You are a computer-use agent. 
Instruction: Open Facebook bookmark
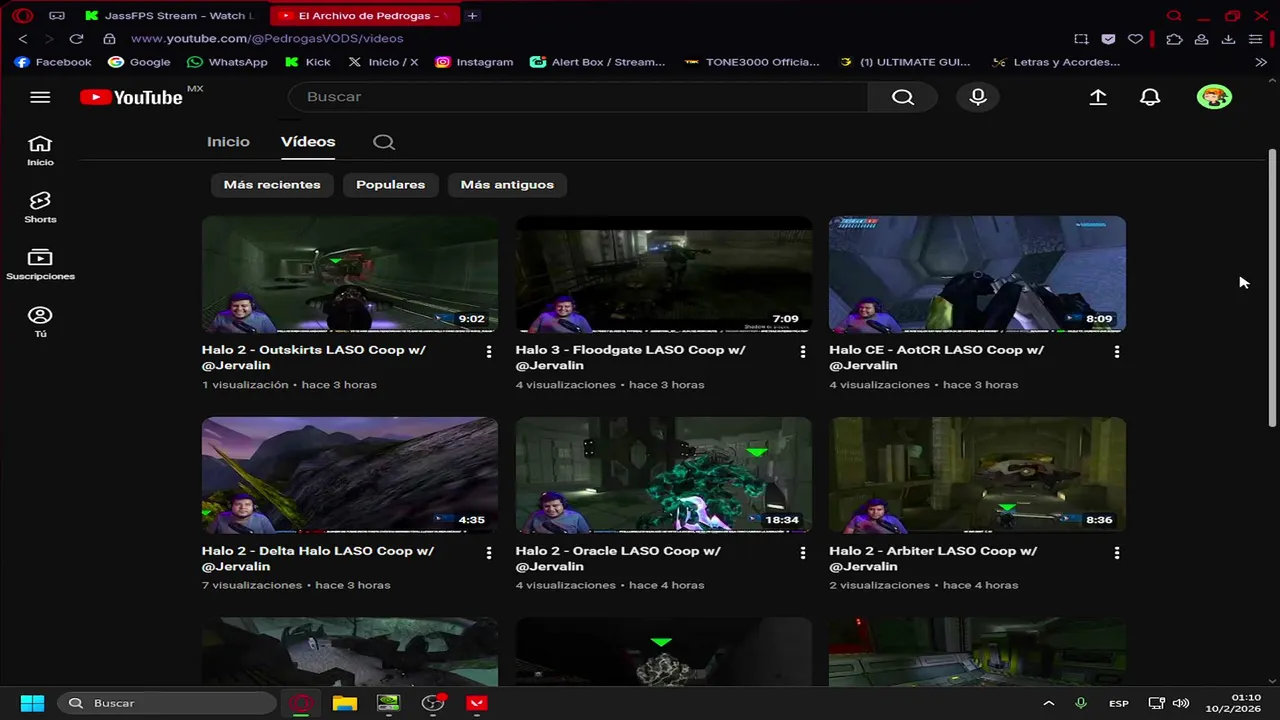pyautogui.click(x=53, y=62)
